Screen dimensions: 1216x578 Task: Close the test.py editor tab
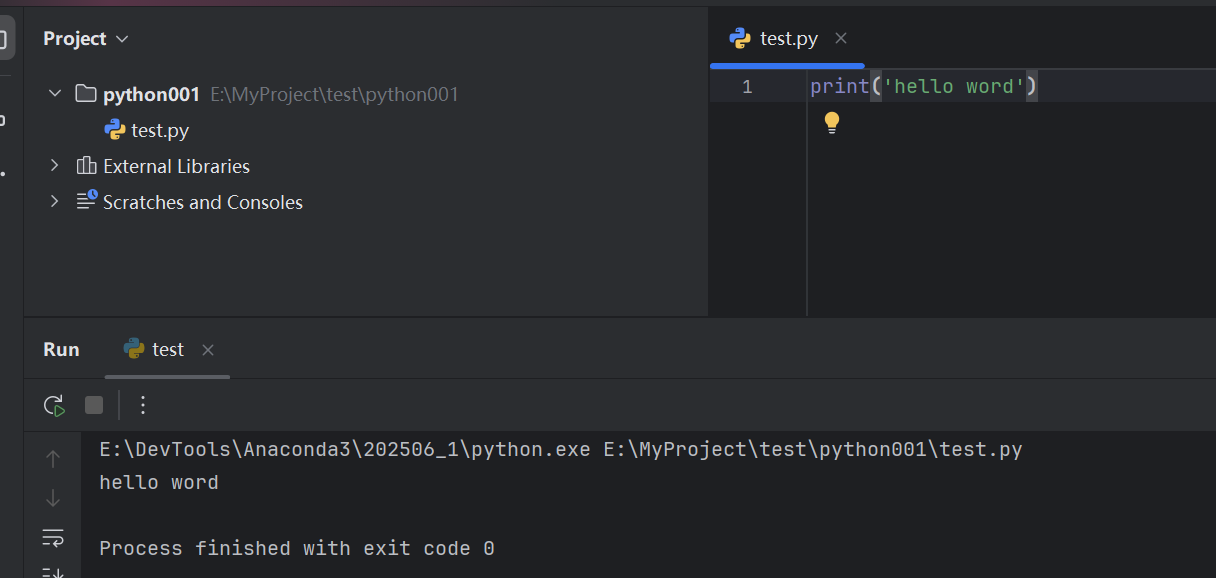tap(841, 39)
